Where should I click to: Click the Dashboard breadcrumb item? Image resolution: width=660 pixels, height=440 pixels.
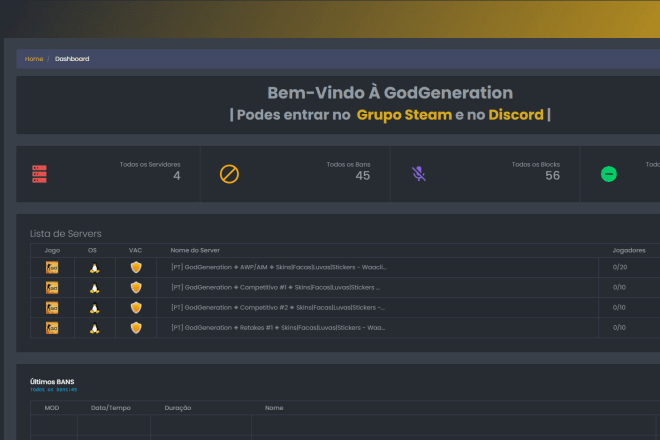[x=72, y=59]
